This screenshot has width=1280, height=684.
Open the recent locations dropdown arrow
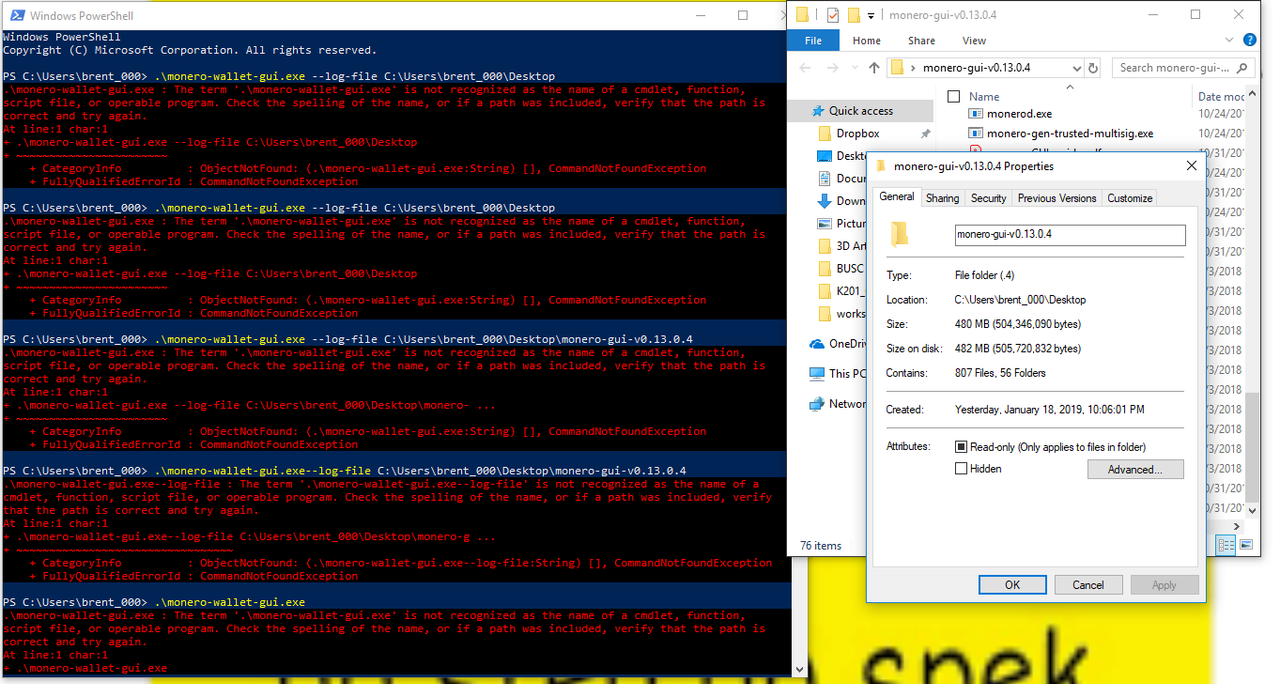(x=854, y=68)
